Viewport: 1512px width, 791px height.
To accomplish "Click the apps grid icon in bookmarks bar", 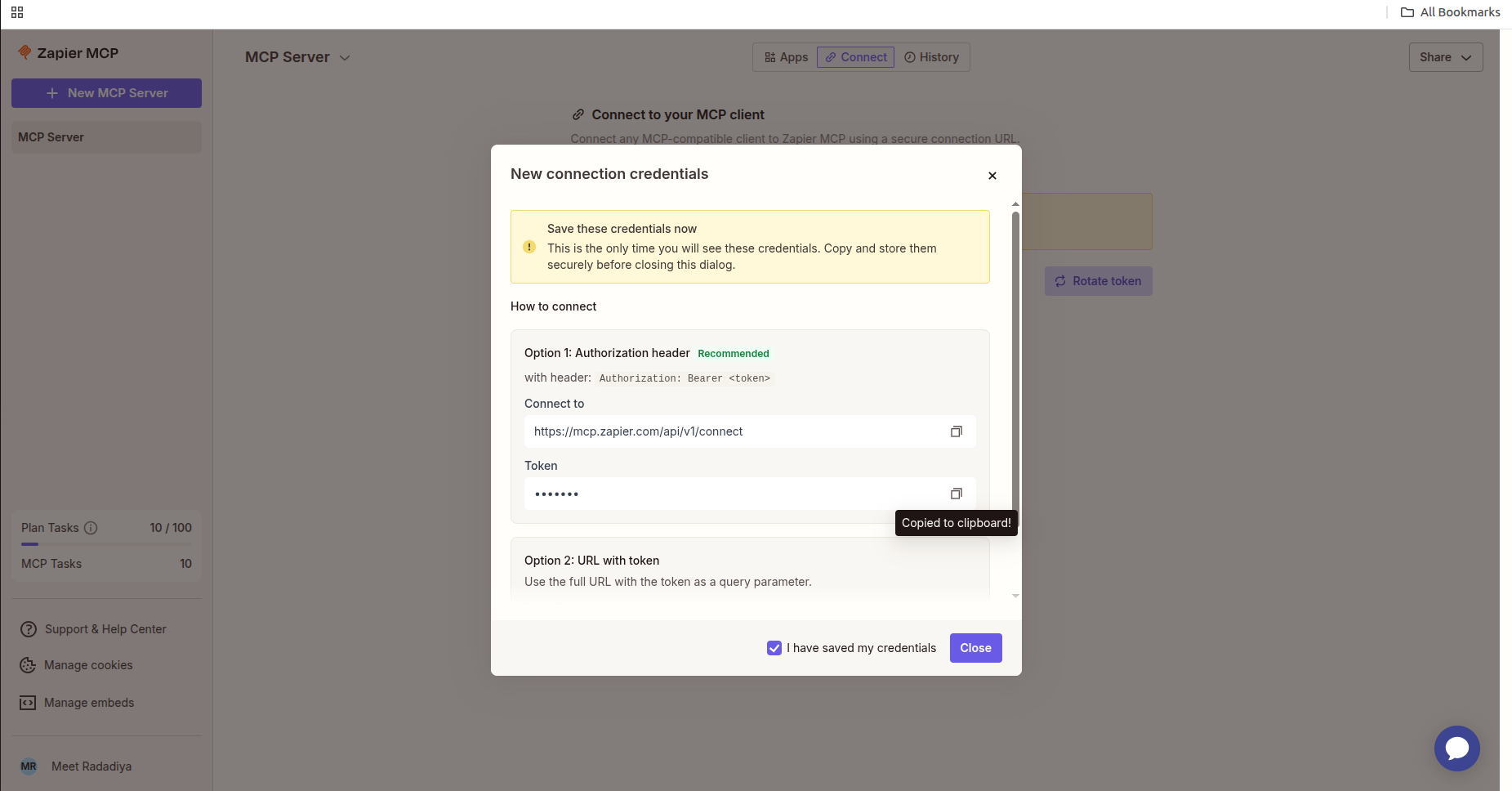I will [17, 12].
